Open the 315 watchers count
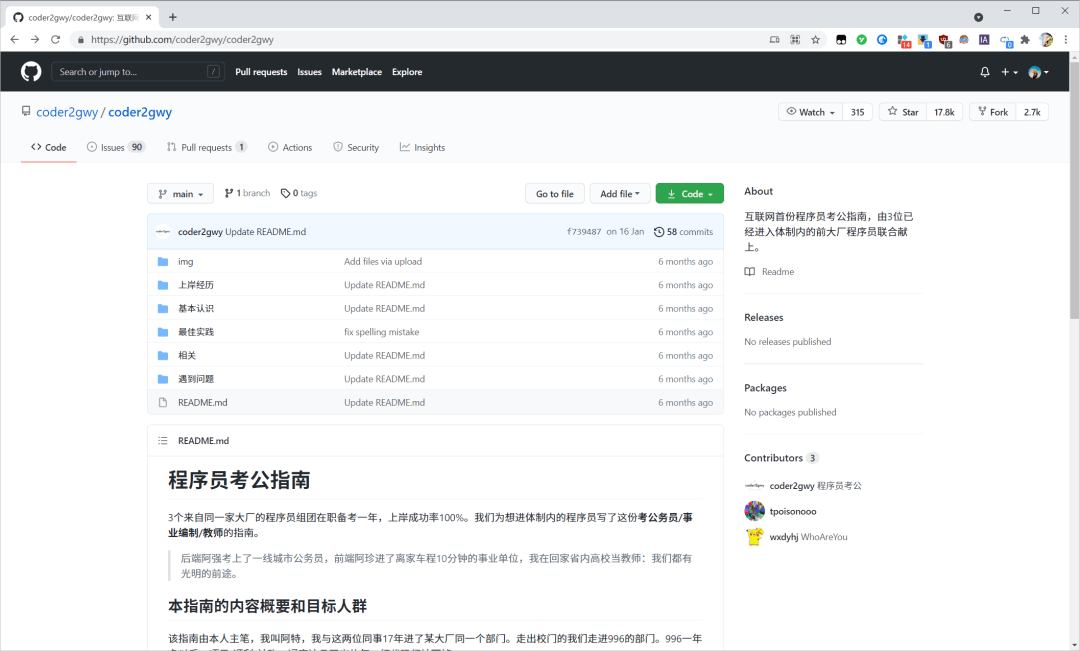This screenshot has width=1080, height=651. click(858, 112)
